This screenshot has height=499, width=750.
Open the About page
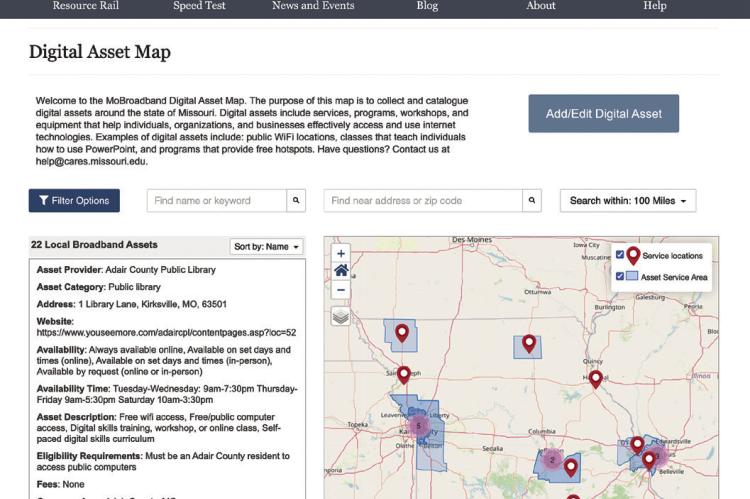(540, 6)
